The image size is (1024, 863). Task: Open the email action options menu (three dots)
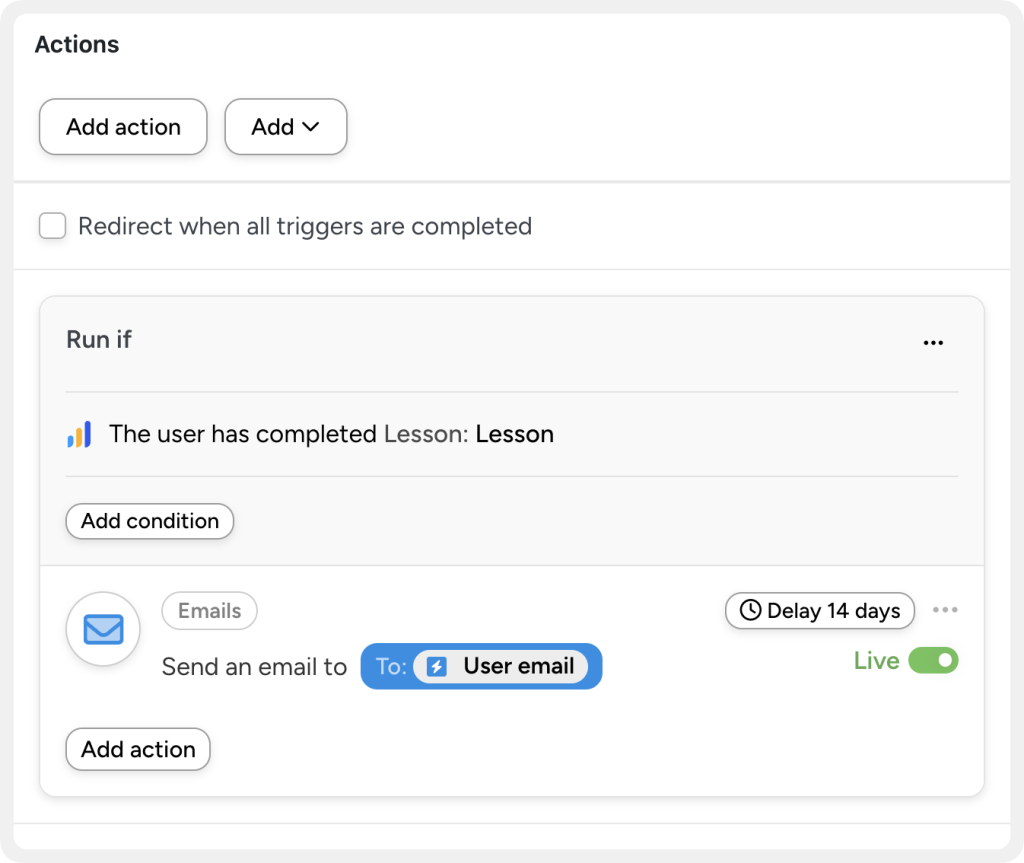pyautogui.click(x=945, y=610)
